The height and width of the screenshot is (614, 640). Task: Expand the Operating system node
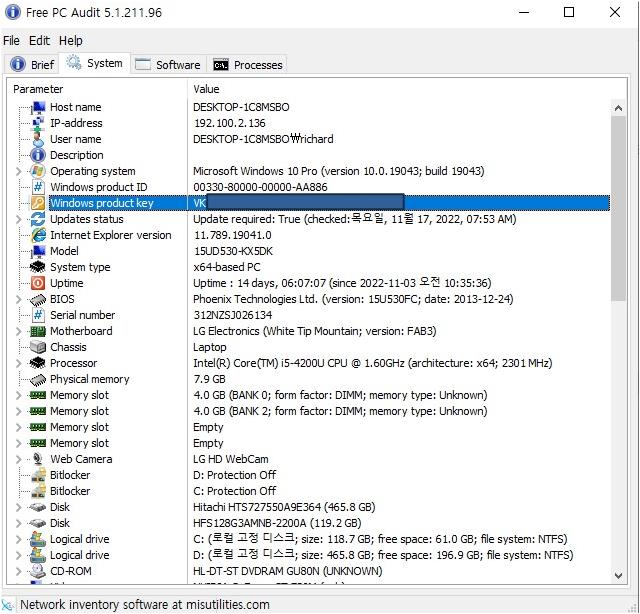click(18, 171)
